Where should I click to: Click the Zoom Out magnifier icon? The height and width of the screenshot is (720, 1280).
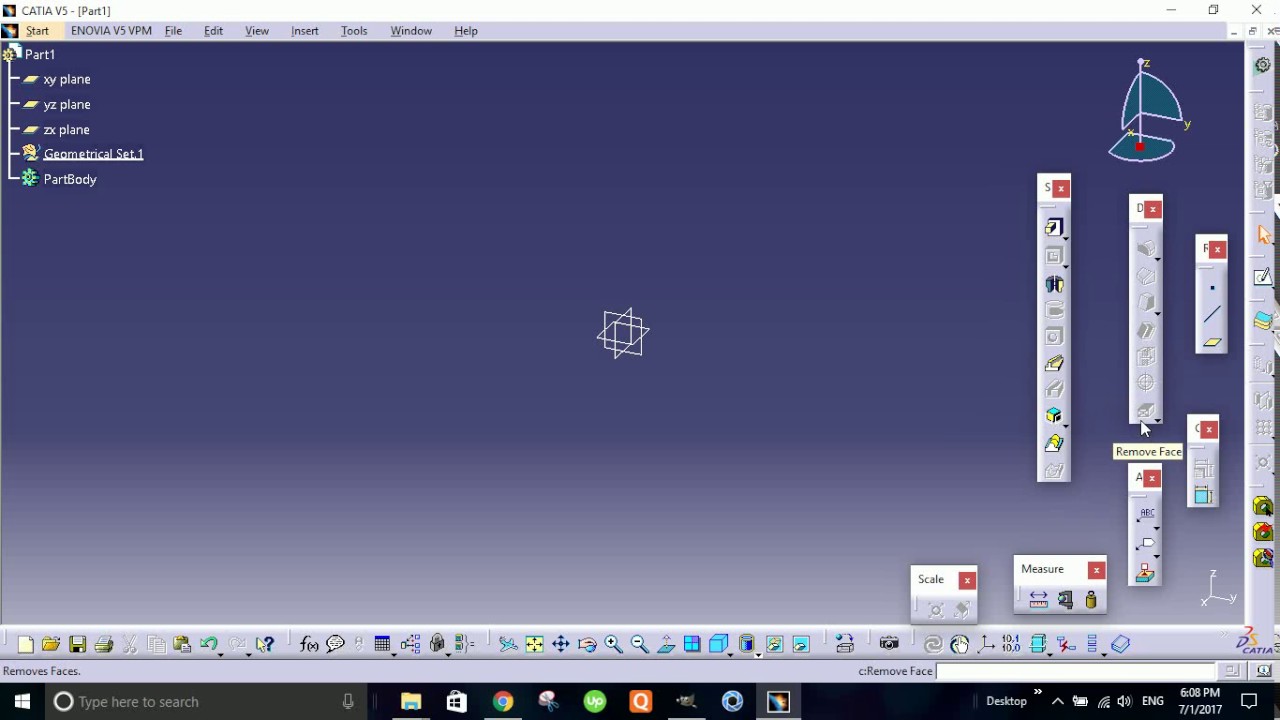tap(639, 645)
